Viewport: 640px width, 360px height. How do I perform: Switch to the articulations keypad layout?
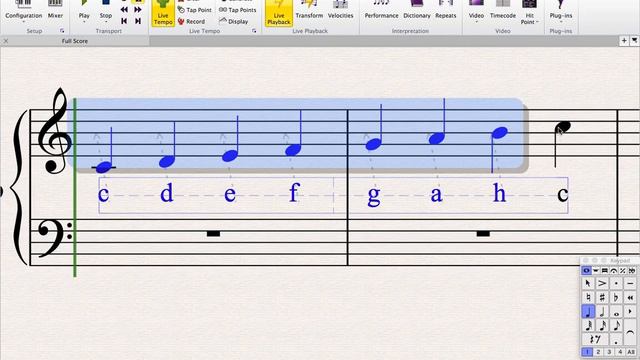click(x=613, y=271)
